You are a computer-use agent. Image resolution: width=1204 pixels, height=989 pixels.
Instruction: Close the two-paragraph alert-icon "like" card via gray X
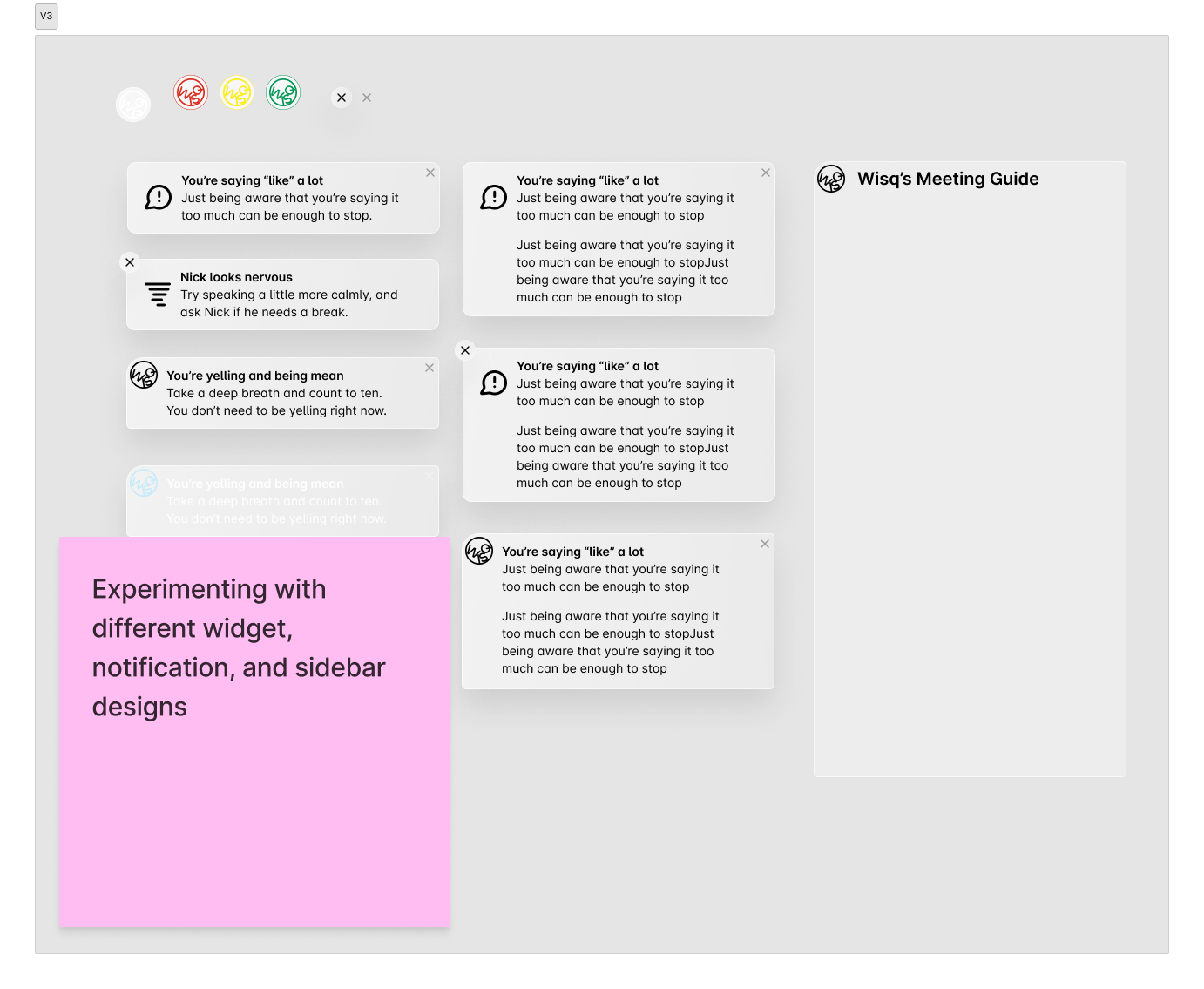766,173
